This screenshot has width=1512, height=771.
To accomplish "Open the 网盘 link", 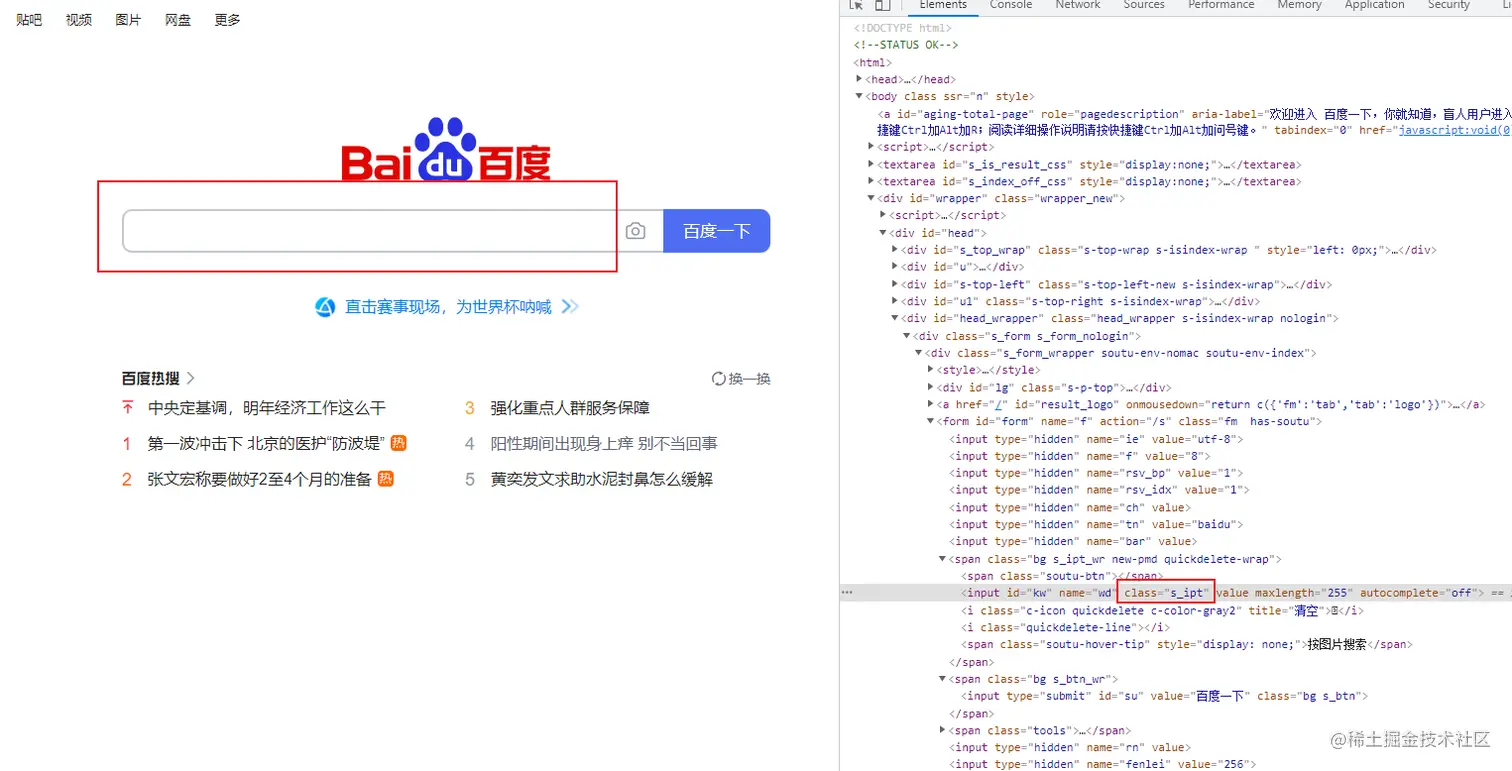I will click(178, 20).
